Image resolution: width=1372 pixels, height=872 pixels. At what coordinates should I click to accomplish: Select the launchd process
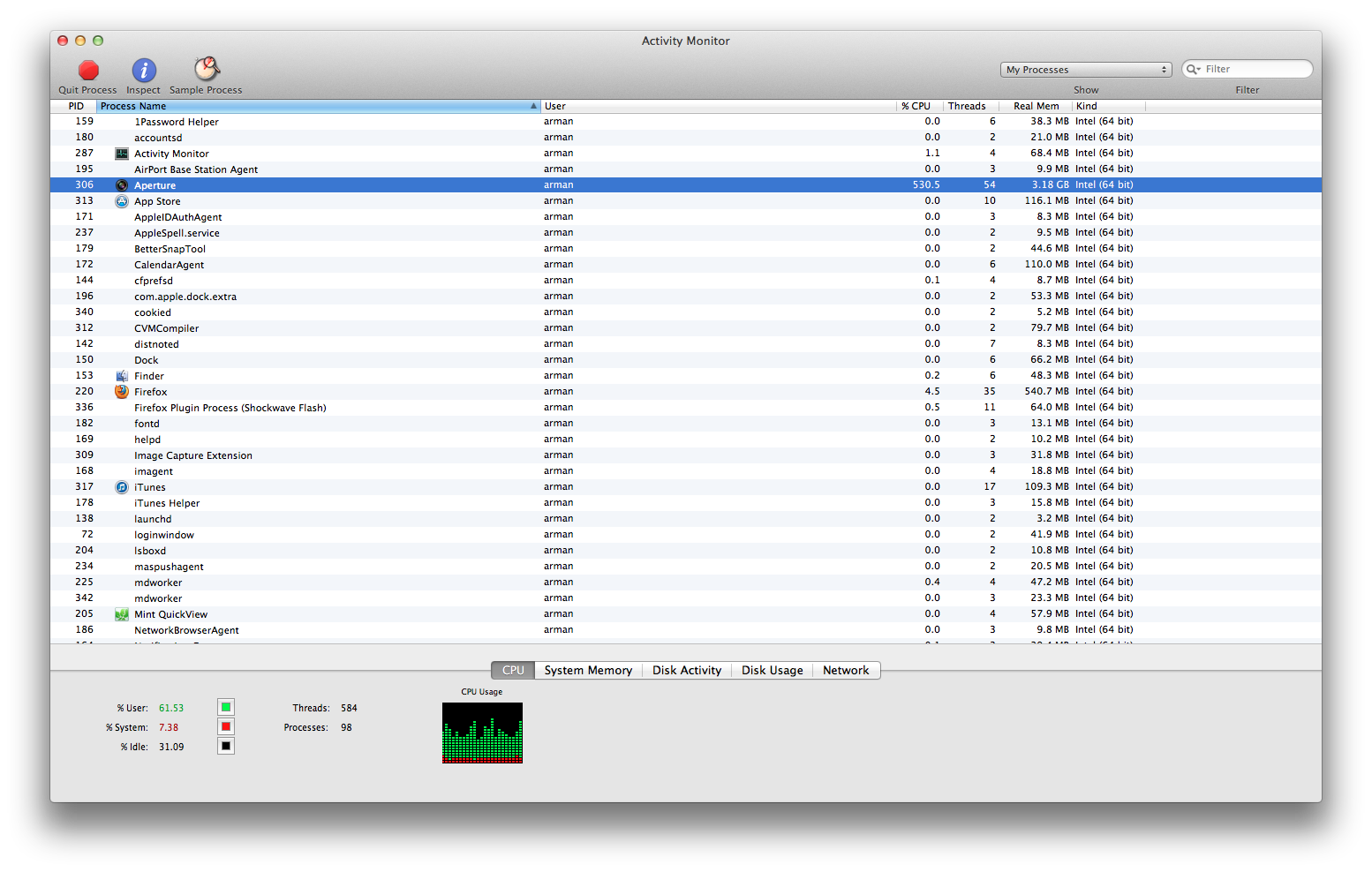pos(686,519)
